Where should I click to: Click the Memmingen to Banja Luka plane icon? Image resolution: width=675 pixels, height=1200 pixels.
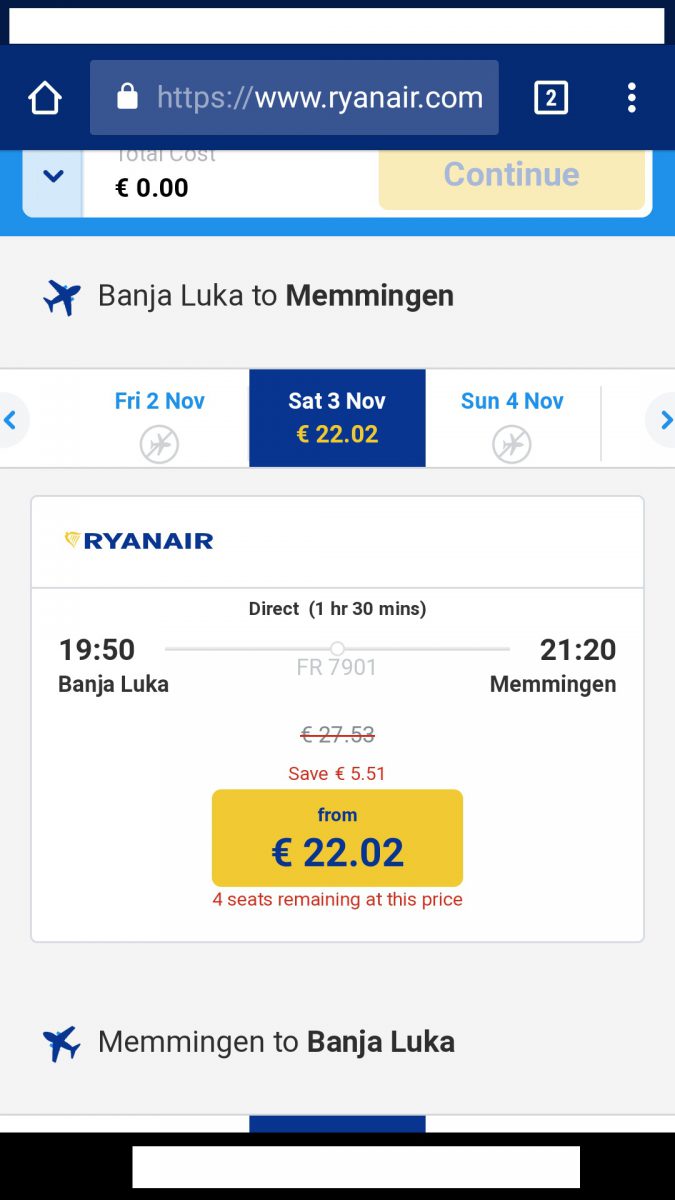tap(62, 1043)
